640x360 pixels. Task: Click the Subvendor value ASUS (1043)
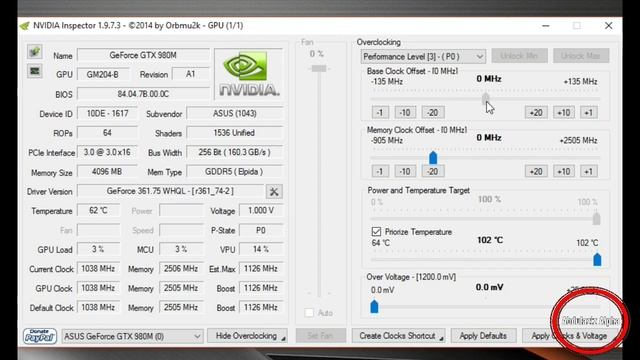(235, 113)
